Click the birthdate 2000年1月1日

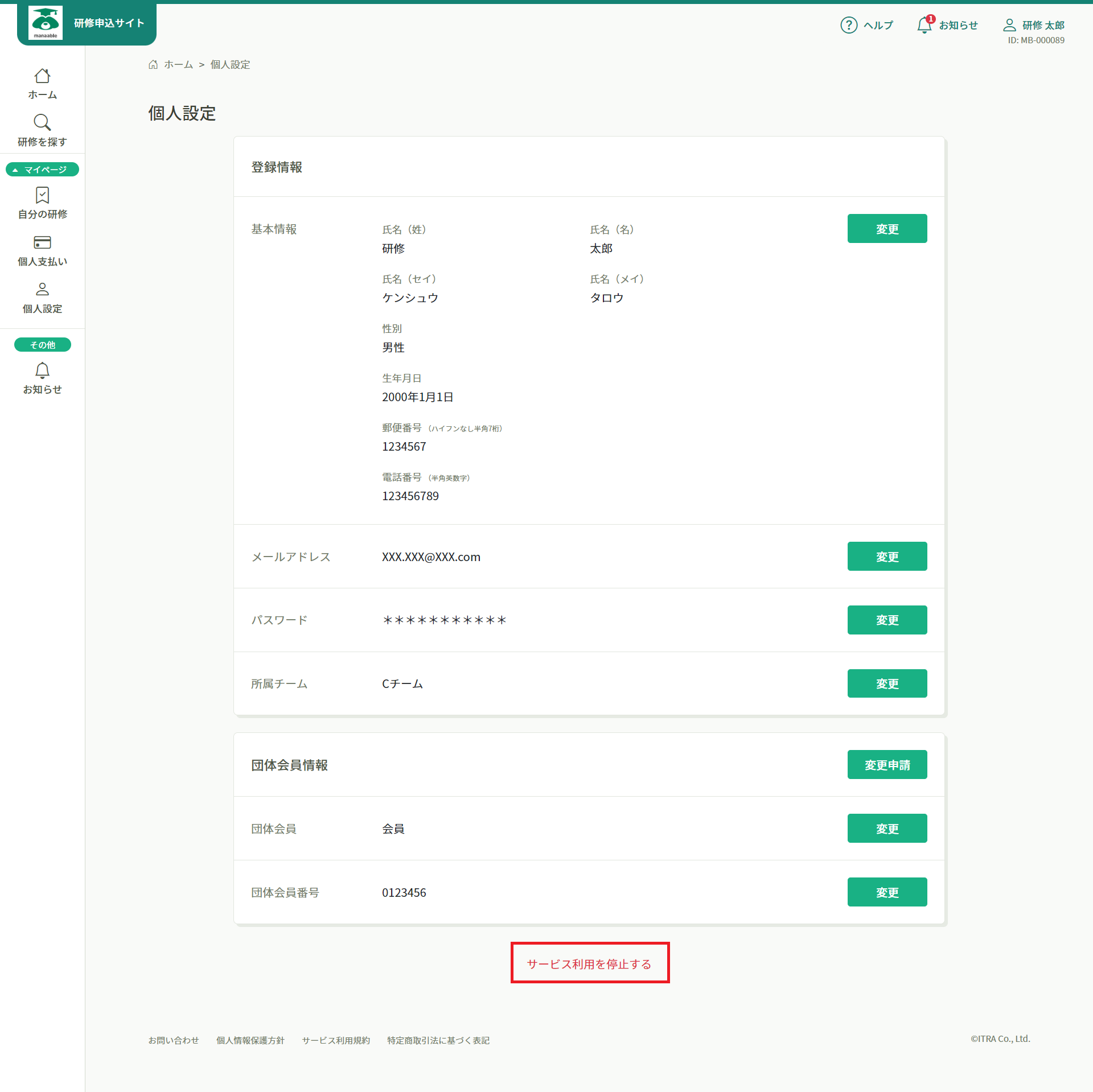418,397
